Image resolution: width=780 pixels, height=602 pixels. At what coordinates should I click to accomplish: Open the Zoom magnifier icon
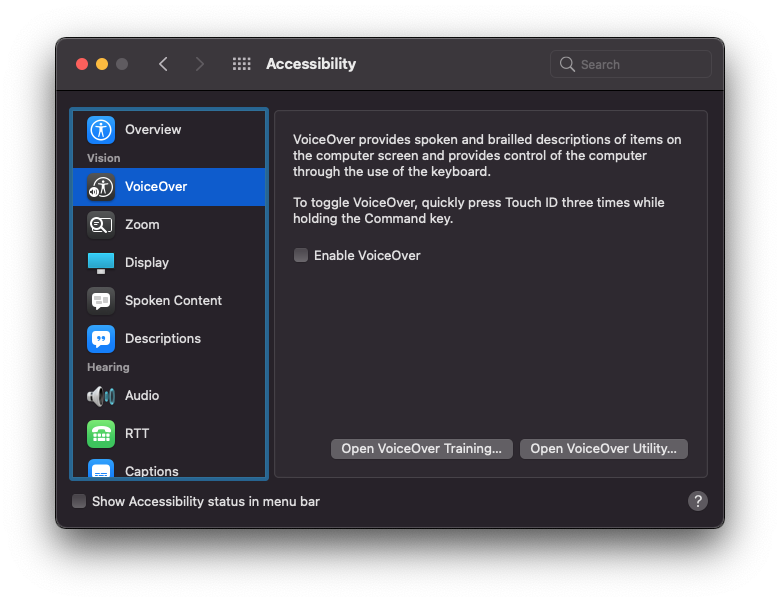click(101, 225)
